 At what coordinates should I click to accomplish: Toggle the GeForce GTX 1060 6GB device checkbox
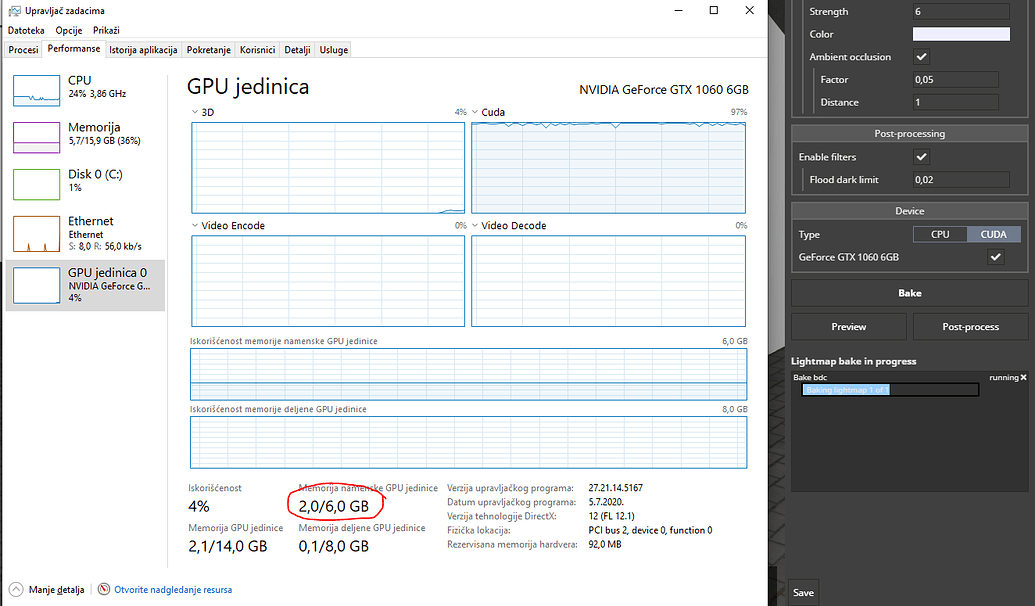995,257
